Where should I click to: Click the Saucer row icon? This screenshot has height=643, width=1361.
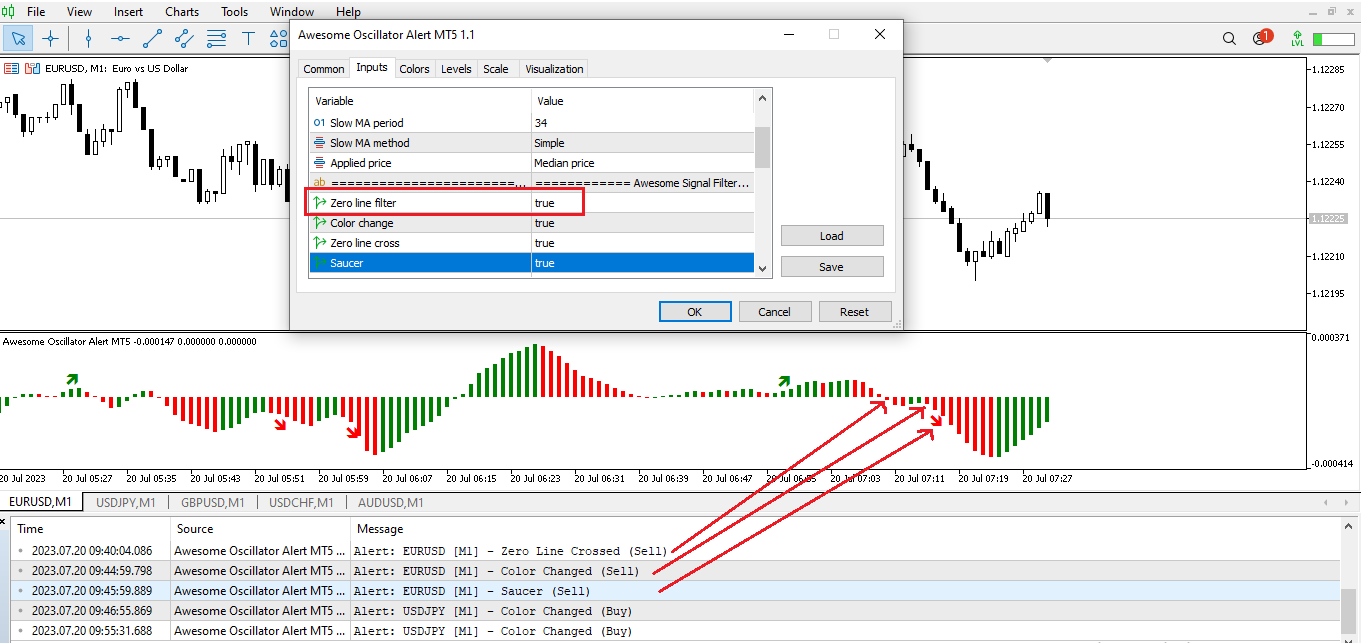(320, 263)
